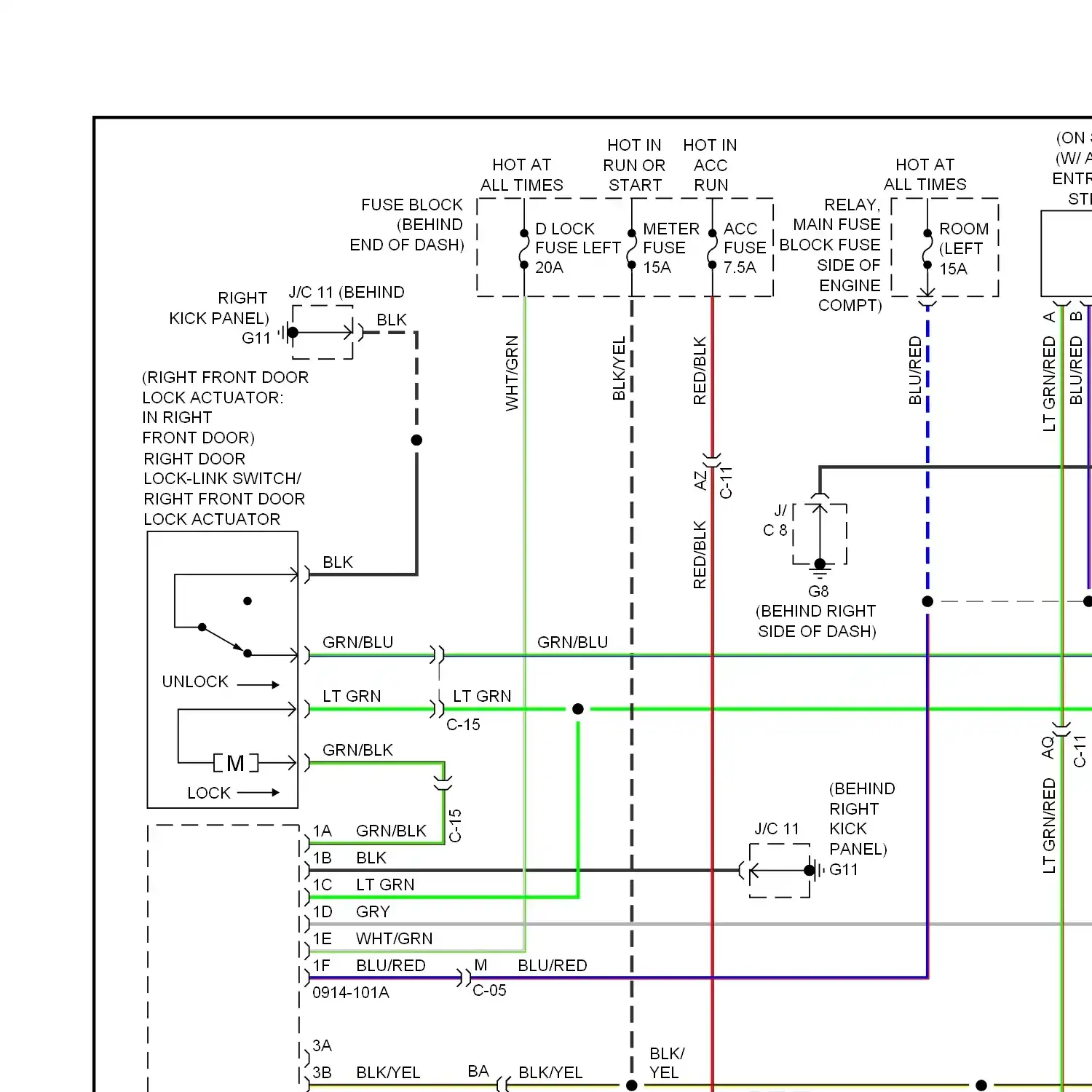Click the 'METER FUSE 15A' label

(670, 248)
